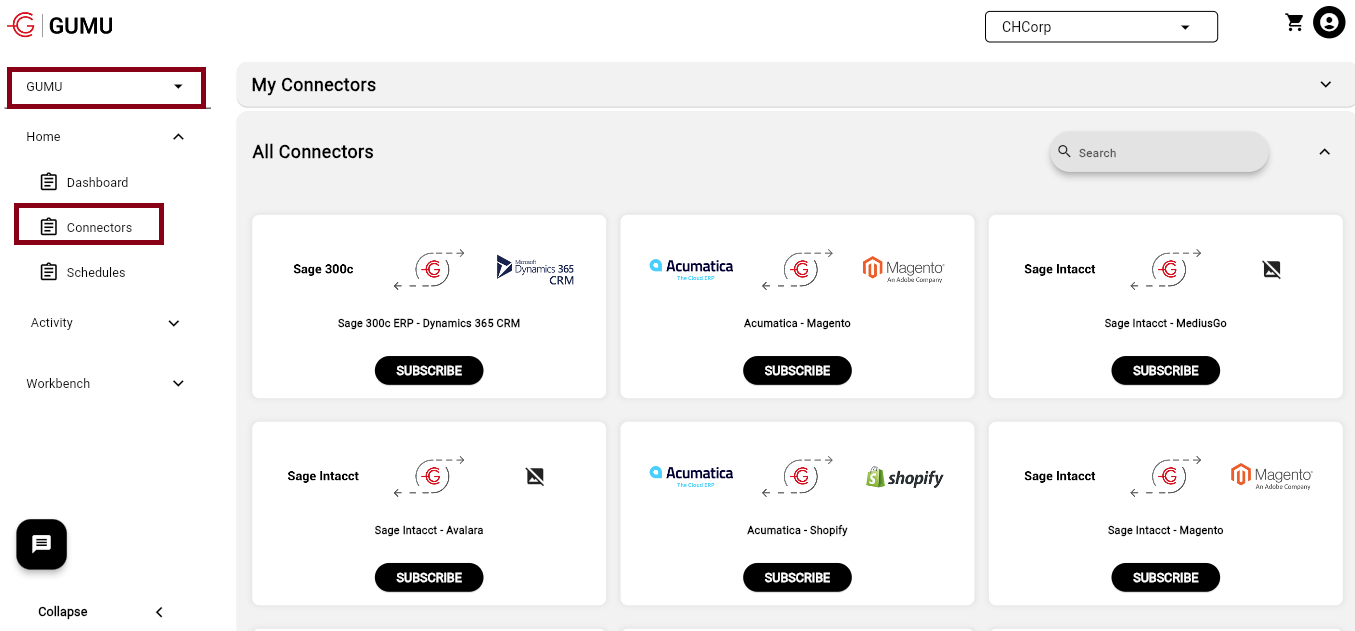Open the chat support bubble icon
This screenshot has width=1355, height=631.
pyautogui.click(x=42, y=544)
